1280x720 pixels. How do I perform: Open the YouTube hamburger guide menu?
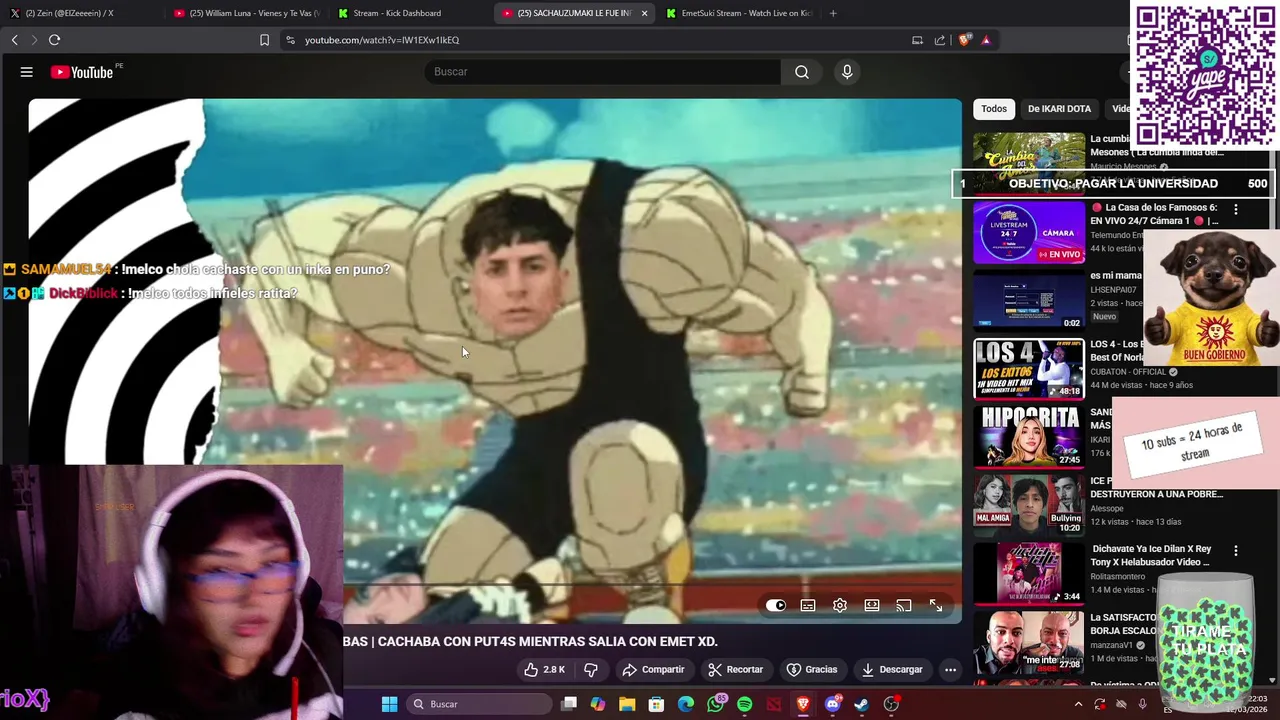coord(27,72)
